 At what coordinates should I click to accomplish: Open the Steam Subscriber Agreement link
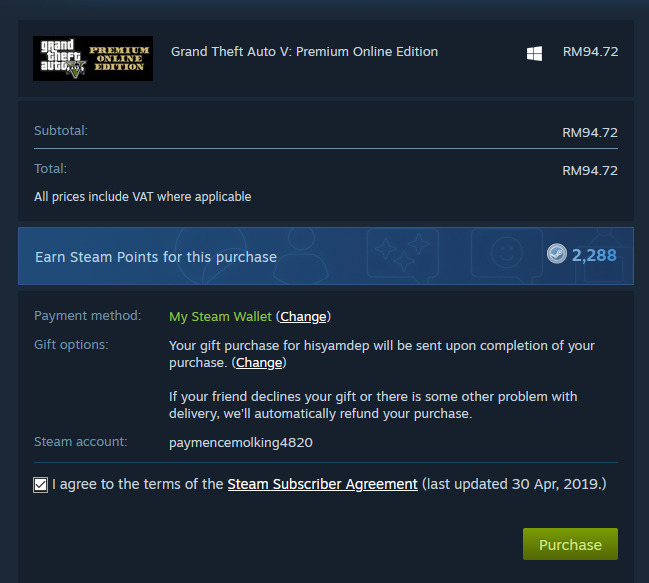(322, 484)
